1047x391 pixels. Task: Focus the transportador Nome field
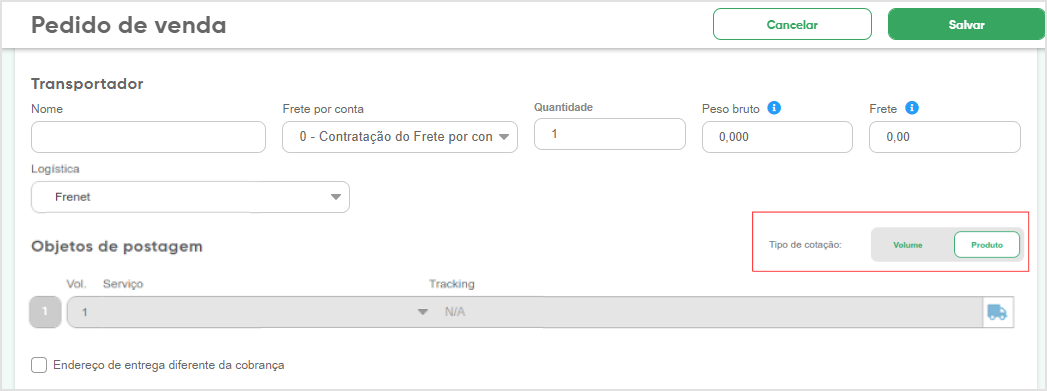(x=148, y=137)
